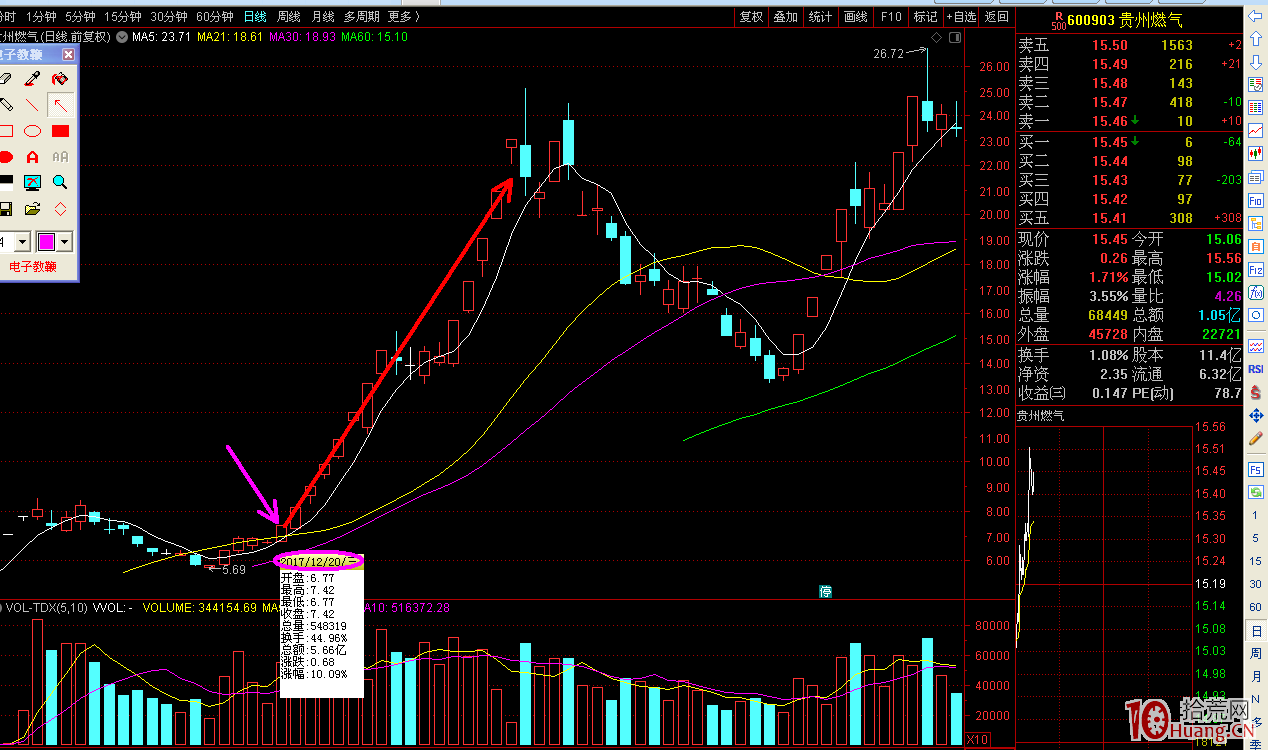This screenshot has height=750, width=1268.
Task: Open the magenta color dropdown in palette
Action: 65,242
